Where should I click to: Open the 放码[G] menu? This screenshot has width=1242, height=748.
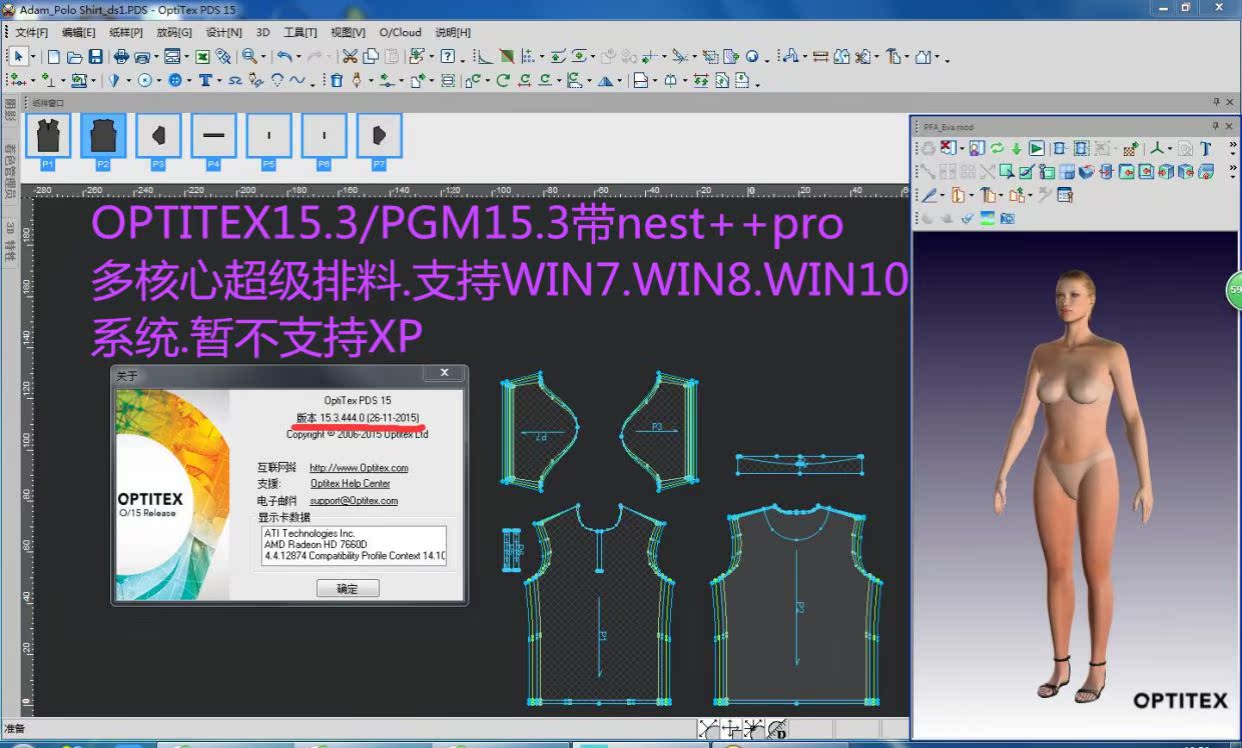174,32
